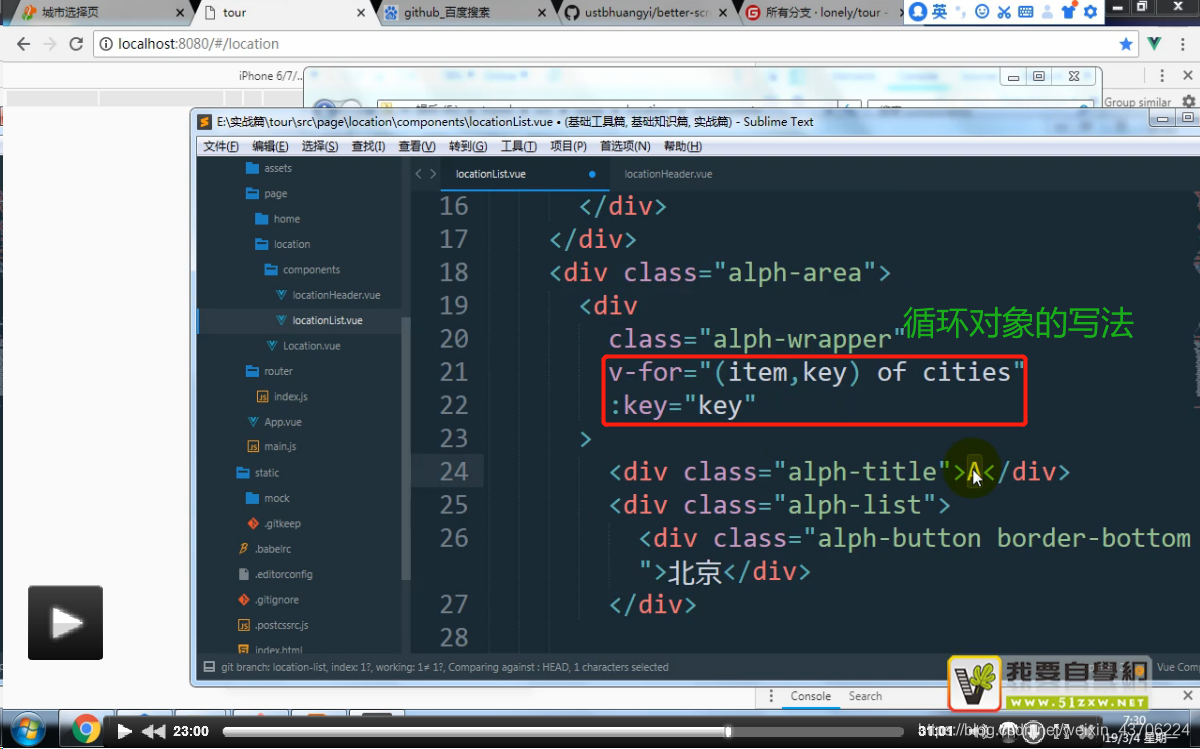Open locationHeader.vue from the sidebar
Screen dimensions: 1200x749
pos(328,295)
